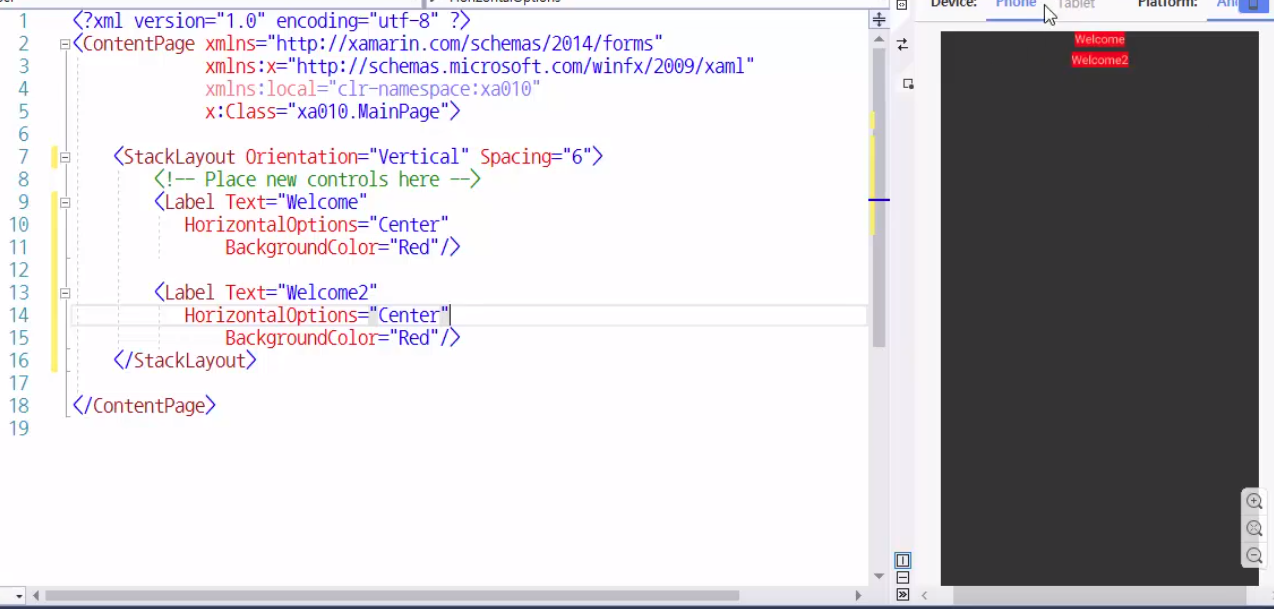Viewport: 1274px width, 609px height.
Task: Click the closing ContentPage tag on line 18
Action: point(144,406)
